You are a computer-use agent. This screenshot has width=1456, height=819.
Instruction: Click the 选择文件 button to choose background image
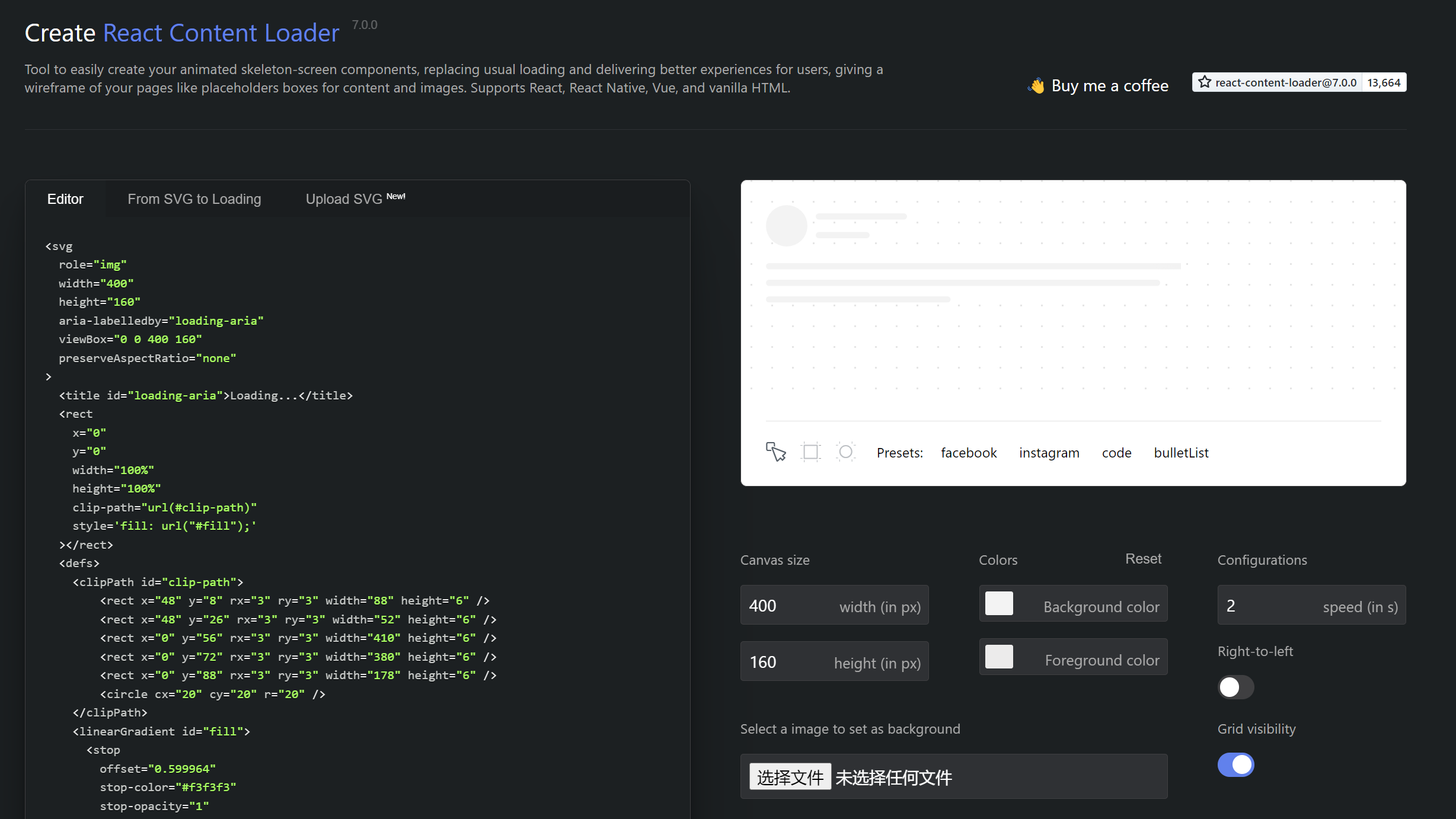tap(790, 776)
